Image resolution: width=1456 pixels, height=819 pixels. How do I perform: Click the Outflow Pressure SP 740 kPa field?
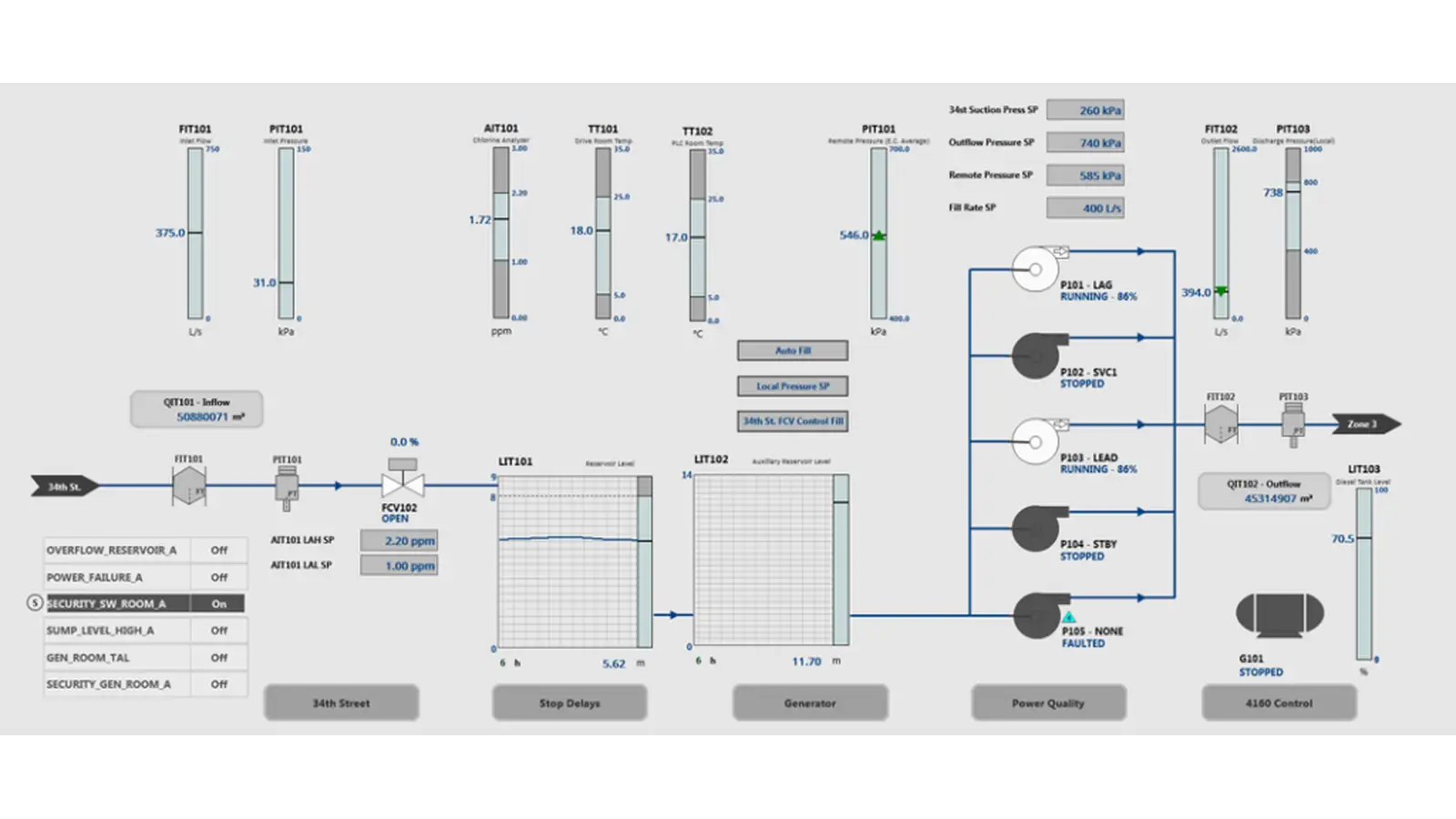coord(1086,143)
